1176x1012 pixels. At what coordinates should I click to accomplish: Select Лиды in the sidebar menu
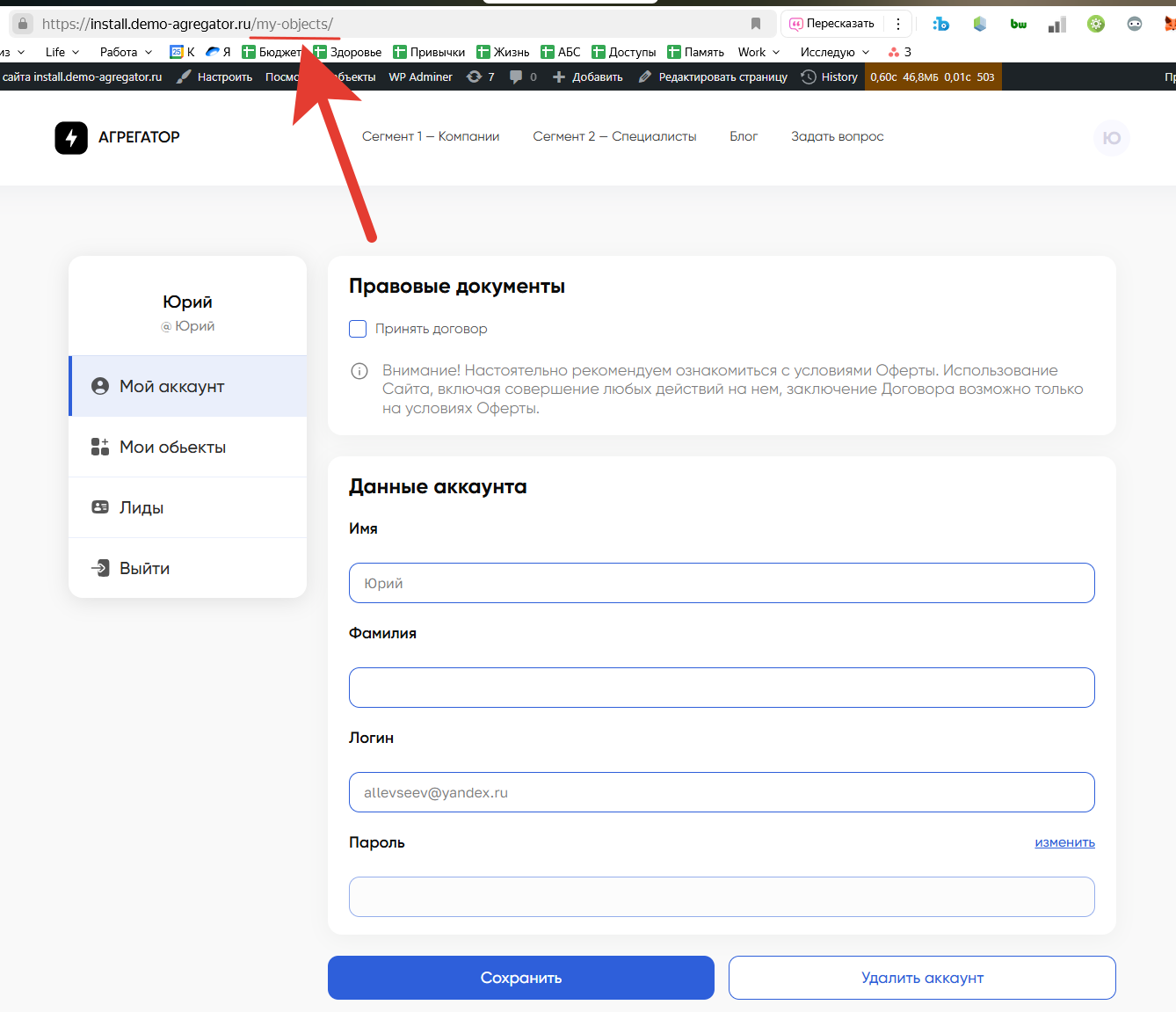coord(142,507)
